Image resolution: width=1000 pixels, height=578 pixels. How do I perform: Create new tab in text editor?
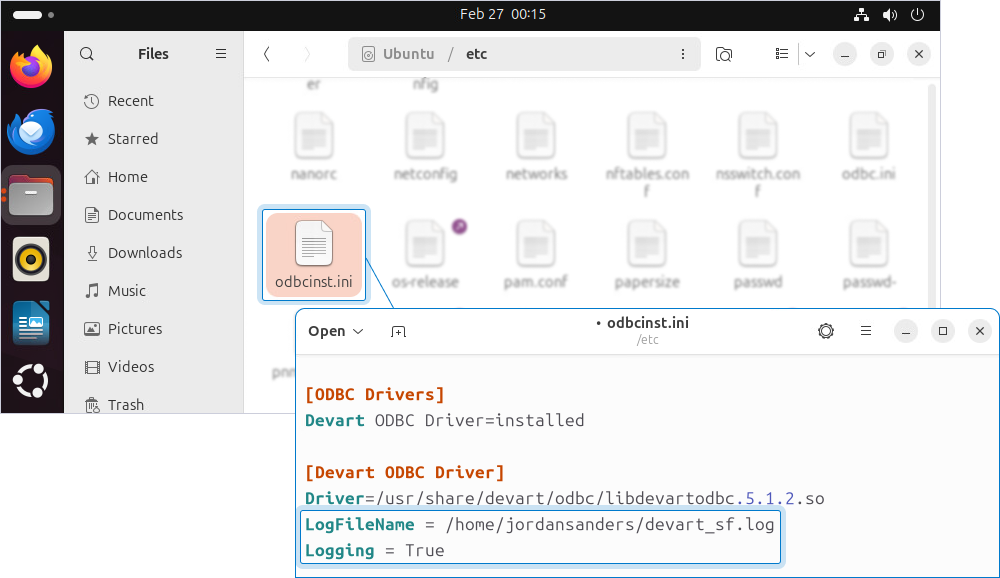coord(398,331)
